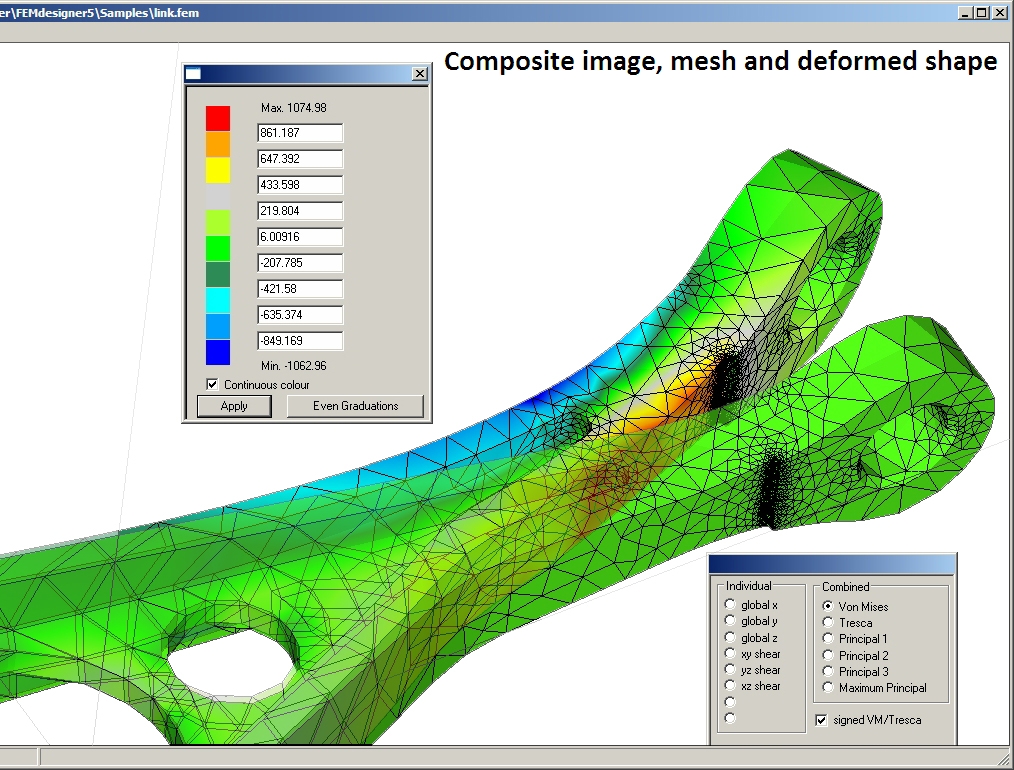Screen dimensions: 1014x770
Task: Click the Even Graduations button
Action: tap(355, 406)
